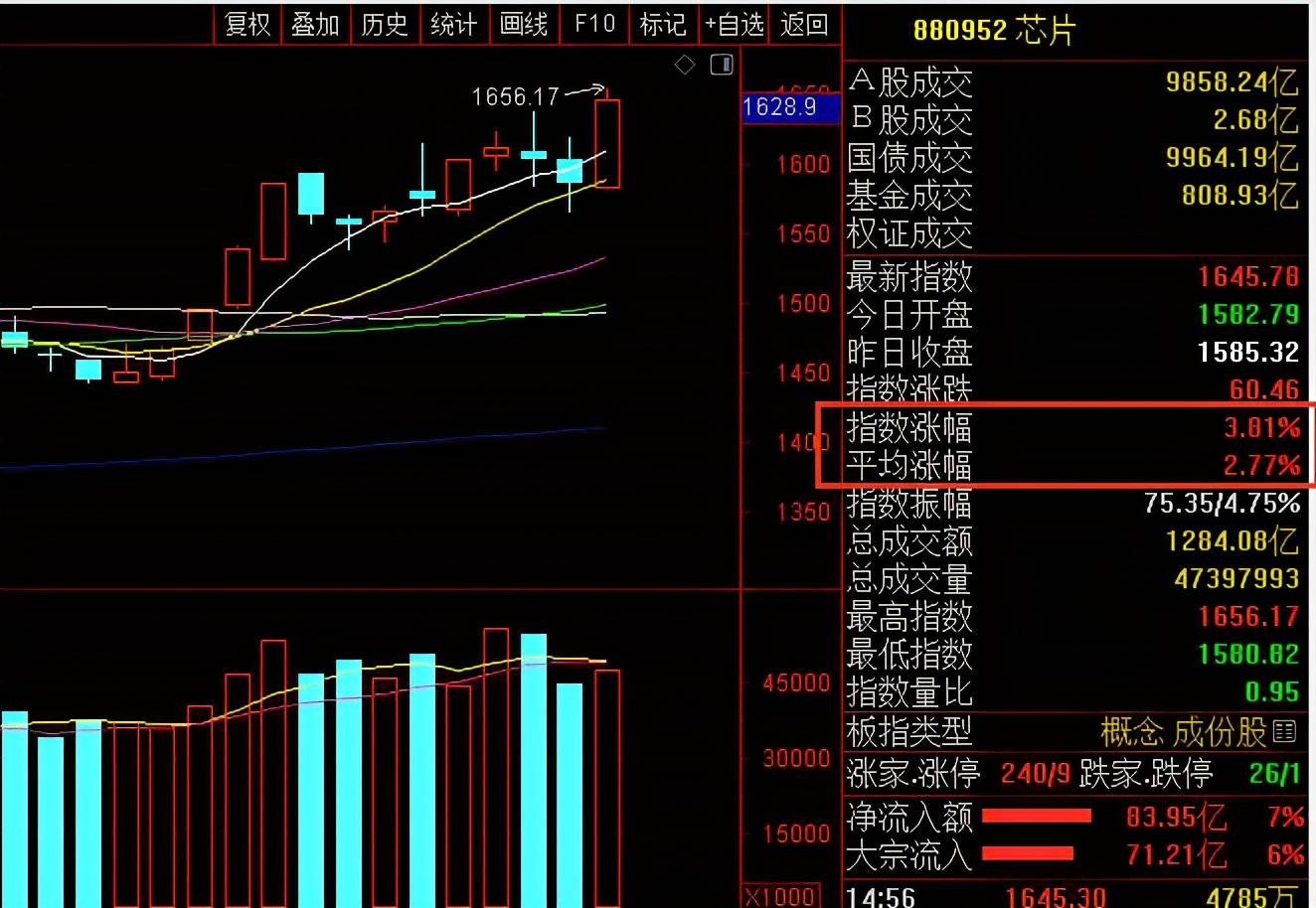1316x908 pixels.
Task: Open constituents list icon next to 成份股
Action: pos(1284,731)
